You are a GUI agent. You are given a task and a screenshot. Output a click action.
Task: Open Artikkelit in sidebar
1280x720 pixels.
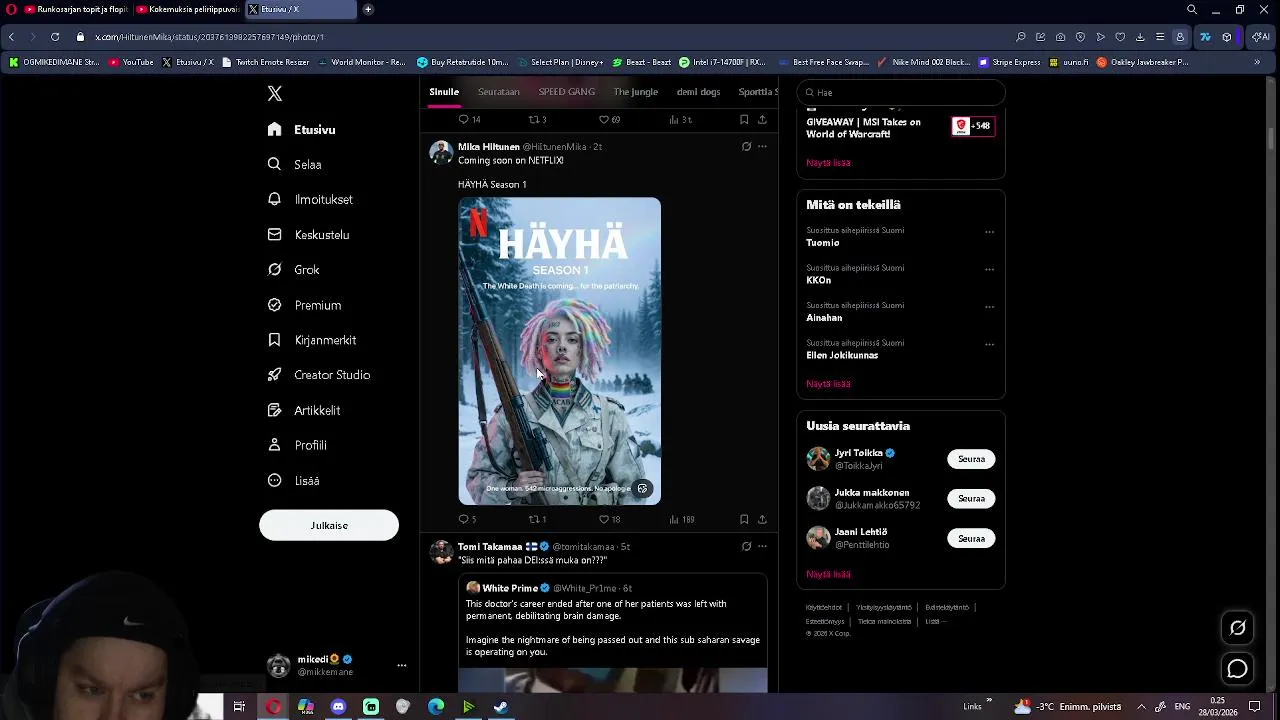pyautogui.click(x=303, y=410)
